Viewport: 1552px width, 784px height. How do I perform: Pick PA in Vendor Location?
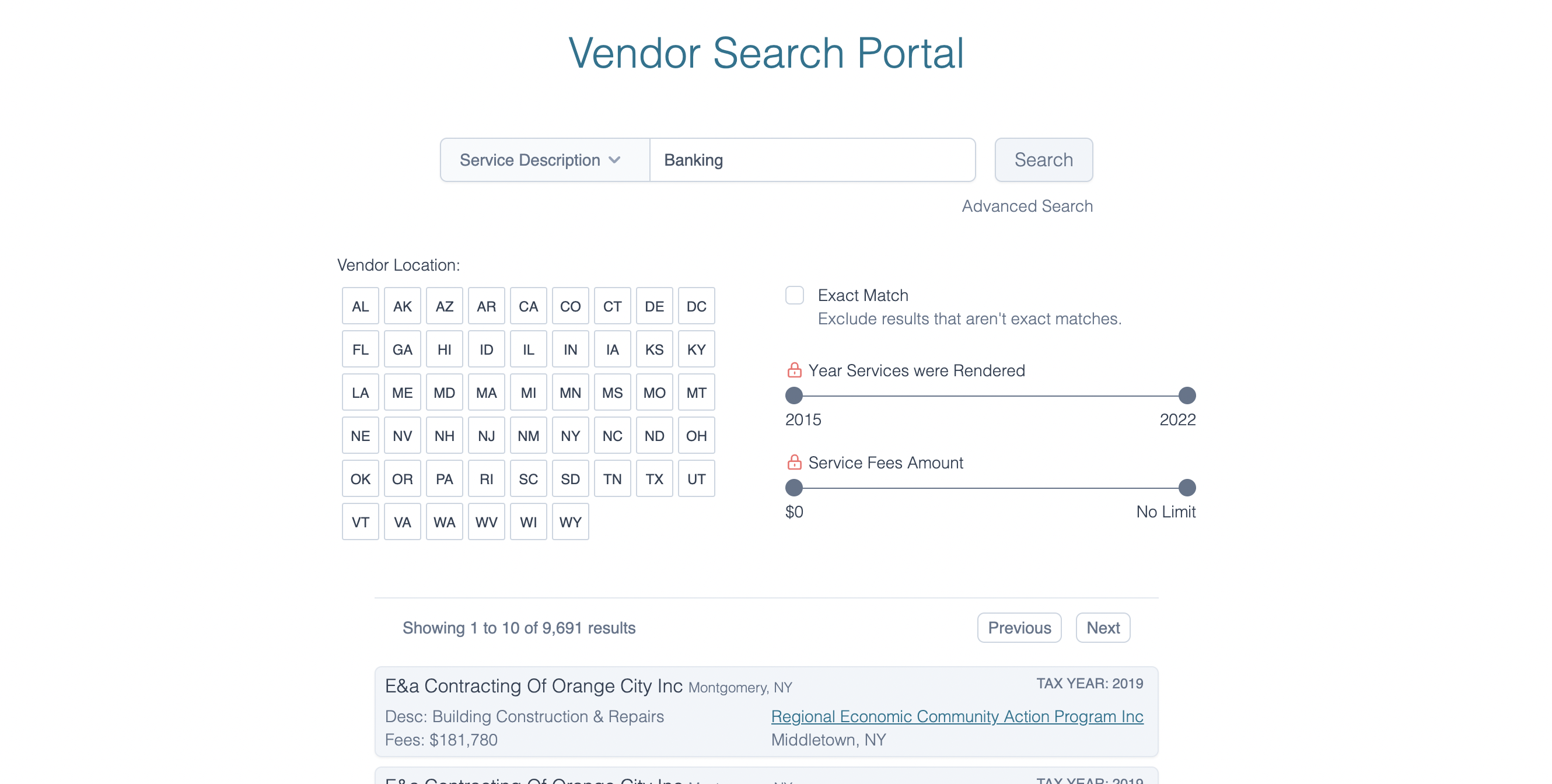click(x=444, y=479)
